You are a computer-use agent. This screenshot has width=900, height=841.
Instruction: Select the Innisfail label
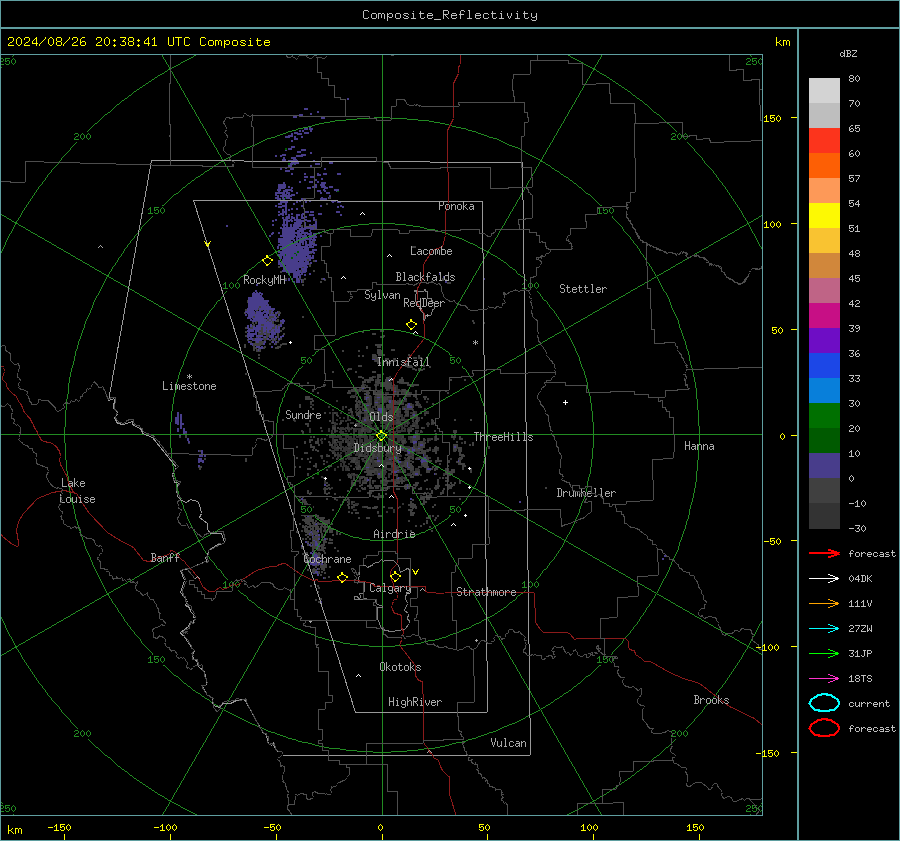(404, 362)
